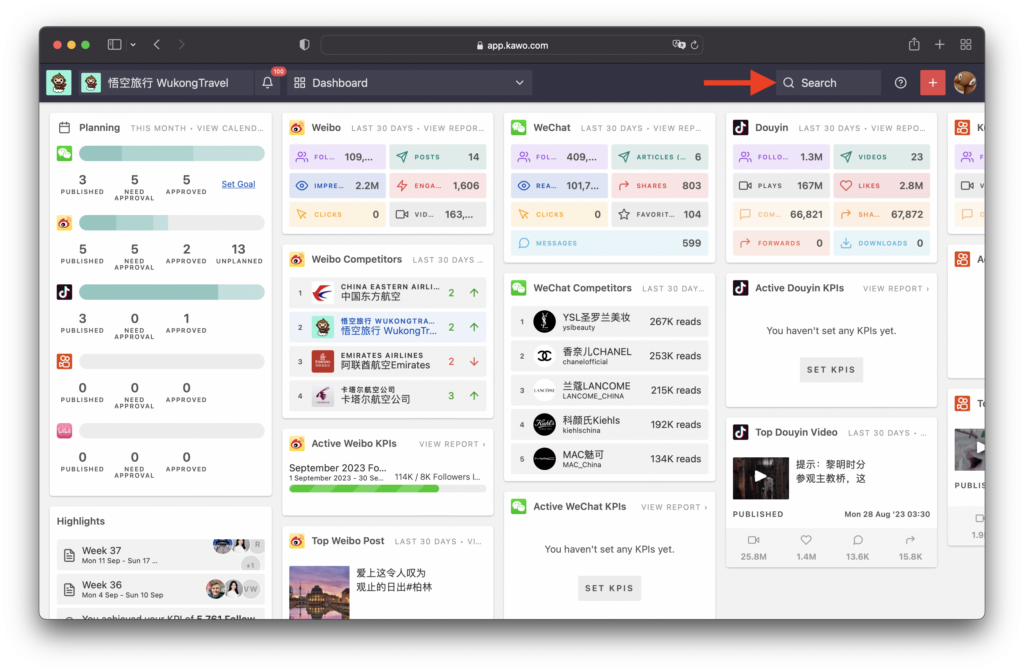Open View Report for Active Weibo KPIs
Viewport: 1024px width, 671px height.
tap(452, 444)
